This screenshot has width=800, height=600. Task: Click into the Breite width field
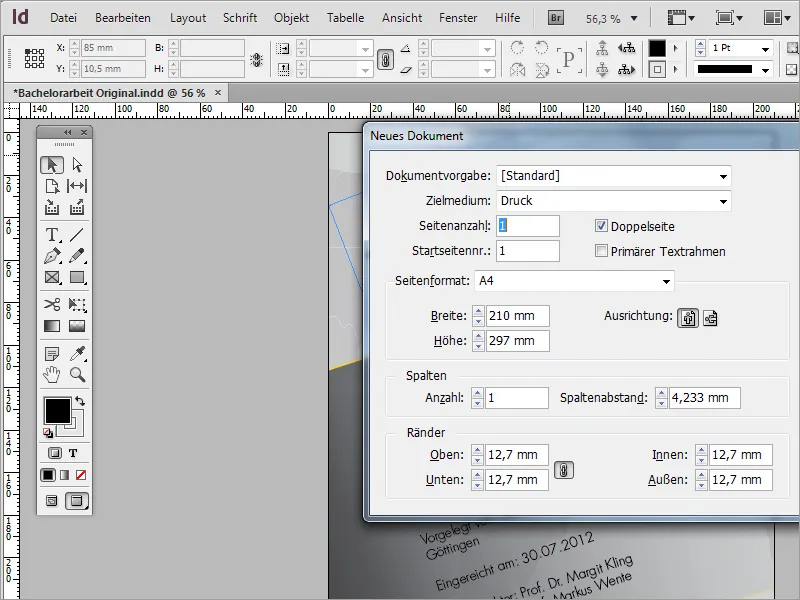click(x=517, y=316)
